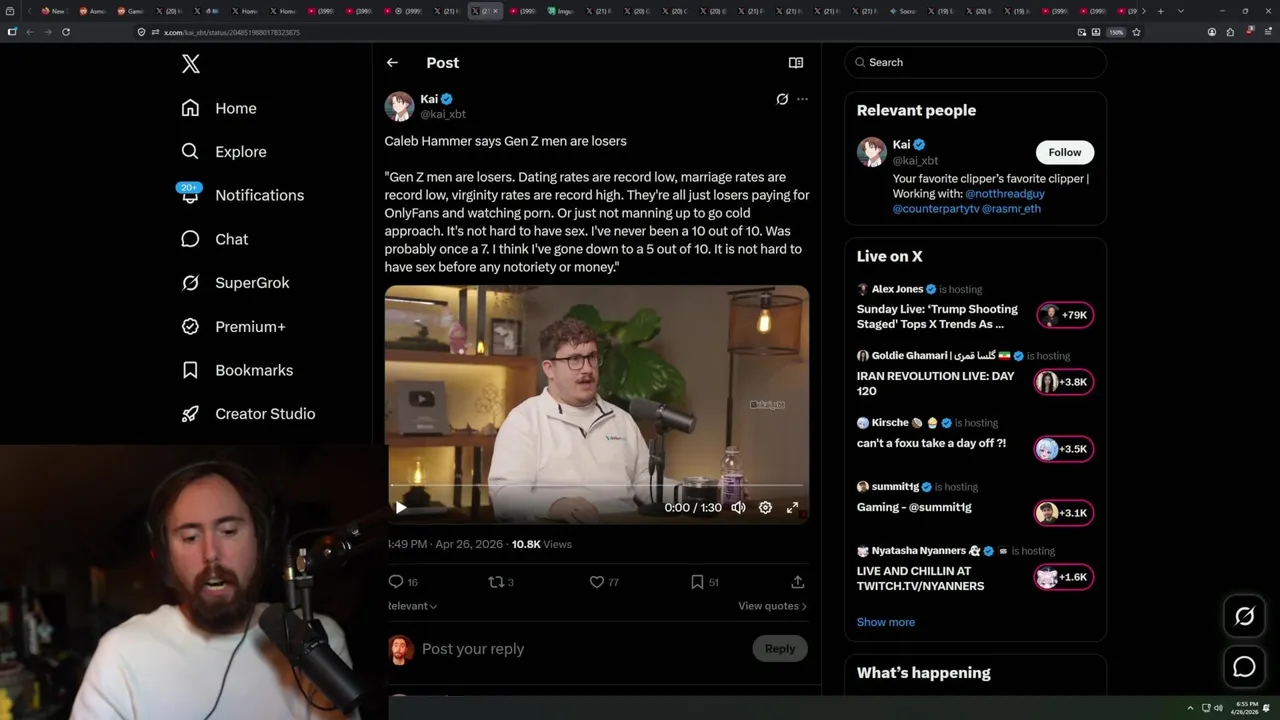The width and height of the screenshot is (1280, 720).
Task: Click the X logo in sidebar
Action: tap(191, 64)
